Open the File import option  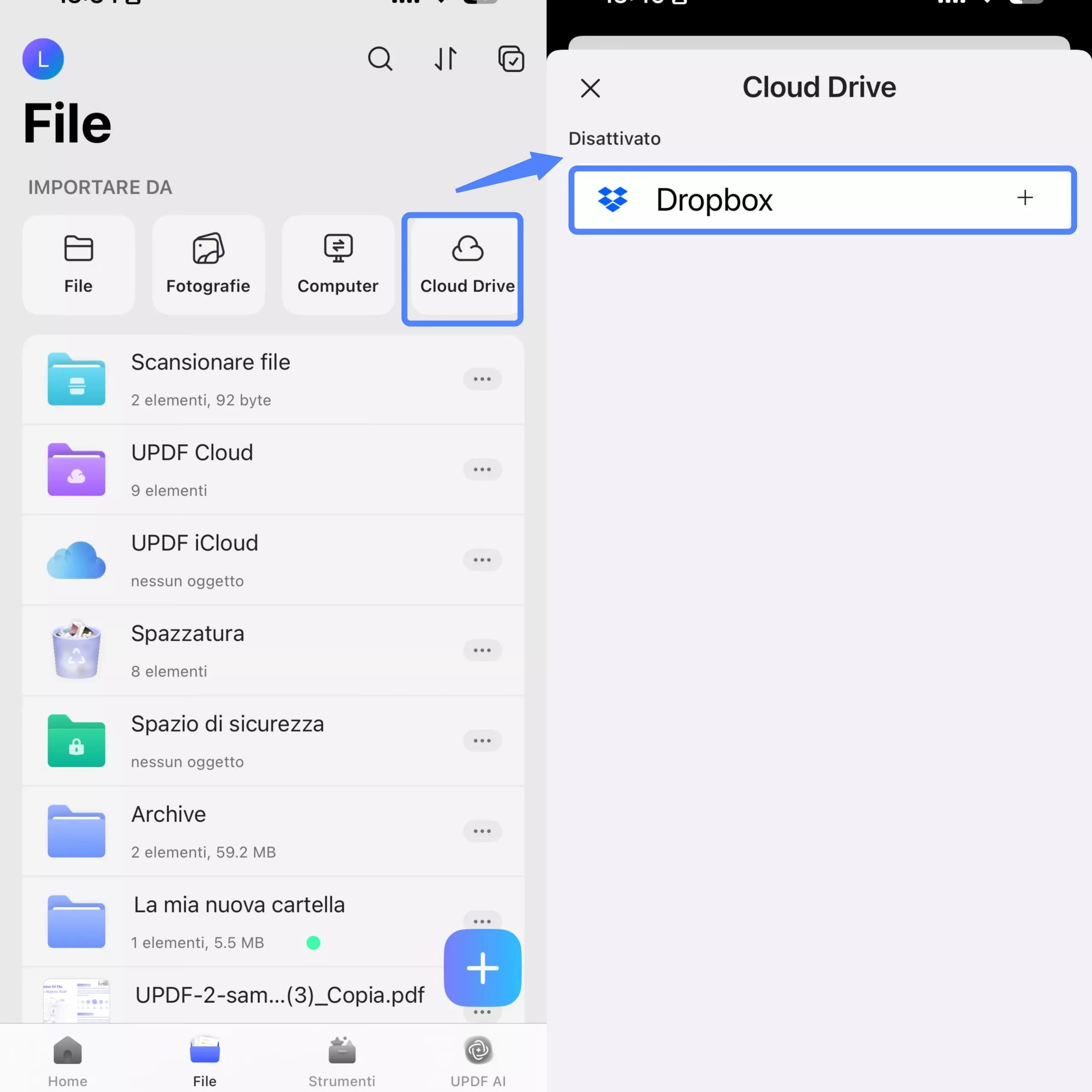(x=78, y=264)
